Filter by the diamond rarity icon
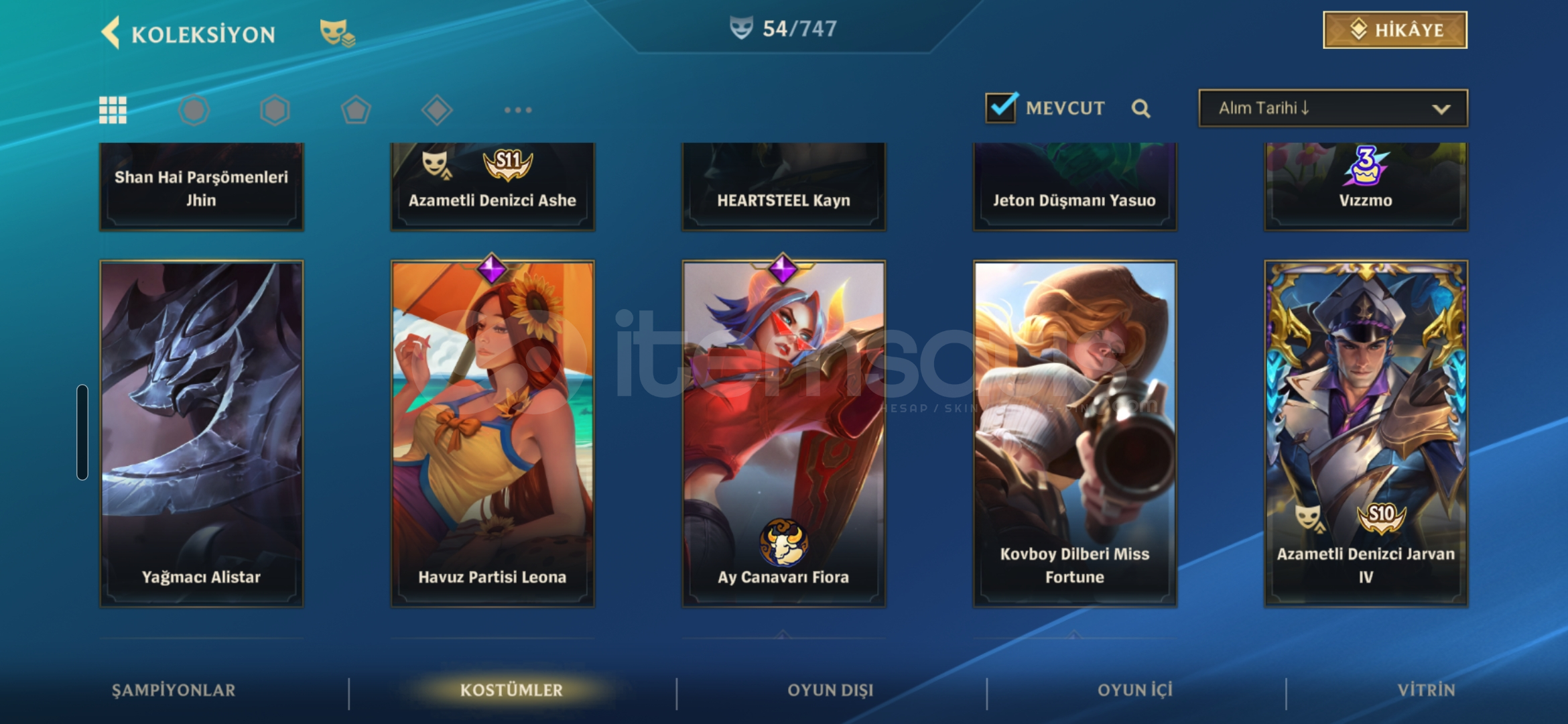Image resolution: width=1568 pixels, height=724 pixels. click(437, 110)
